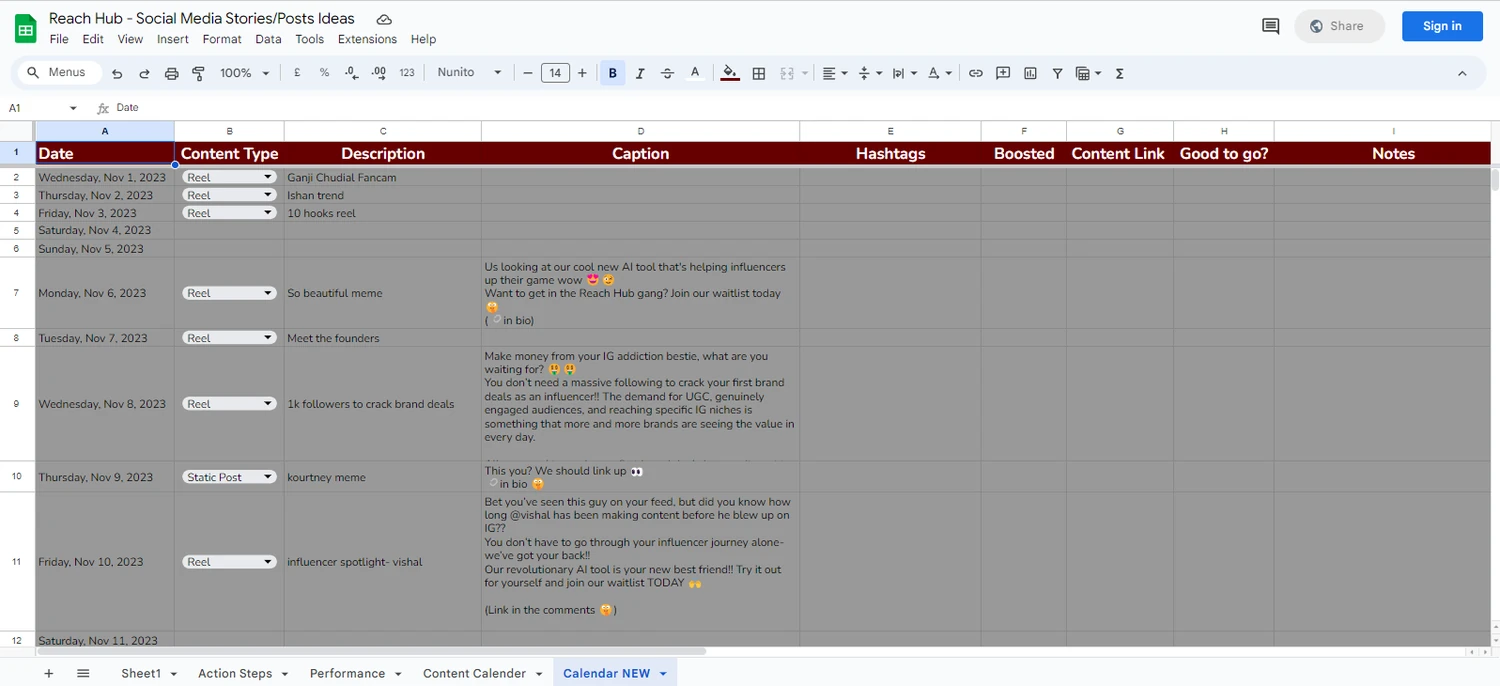Open the text color picker
The image size is (1500, 686).
pos(695,73)
